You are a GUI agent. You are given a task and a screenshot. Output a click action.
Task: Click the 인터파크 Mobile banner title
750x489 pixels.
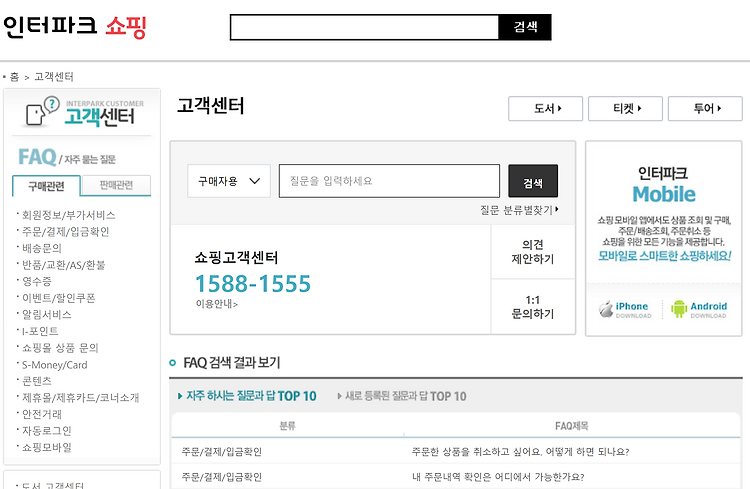(x=663, y=185)
